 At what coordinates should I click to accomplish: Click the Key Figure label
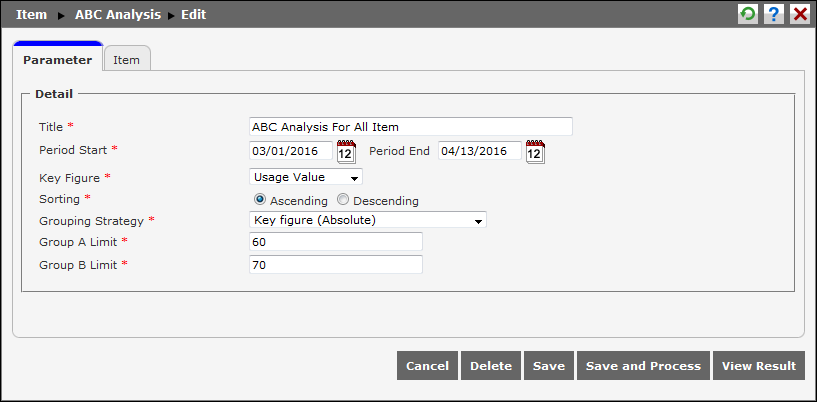coord(69,178)
